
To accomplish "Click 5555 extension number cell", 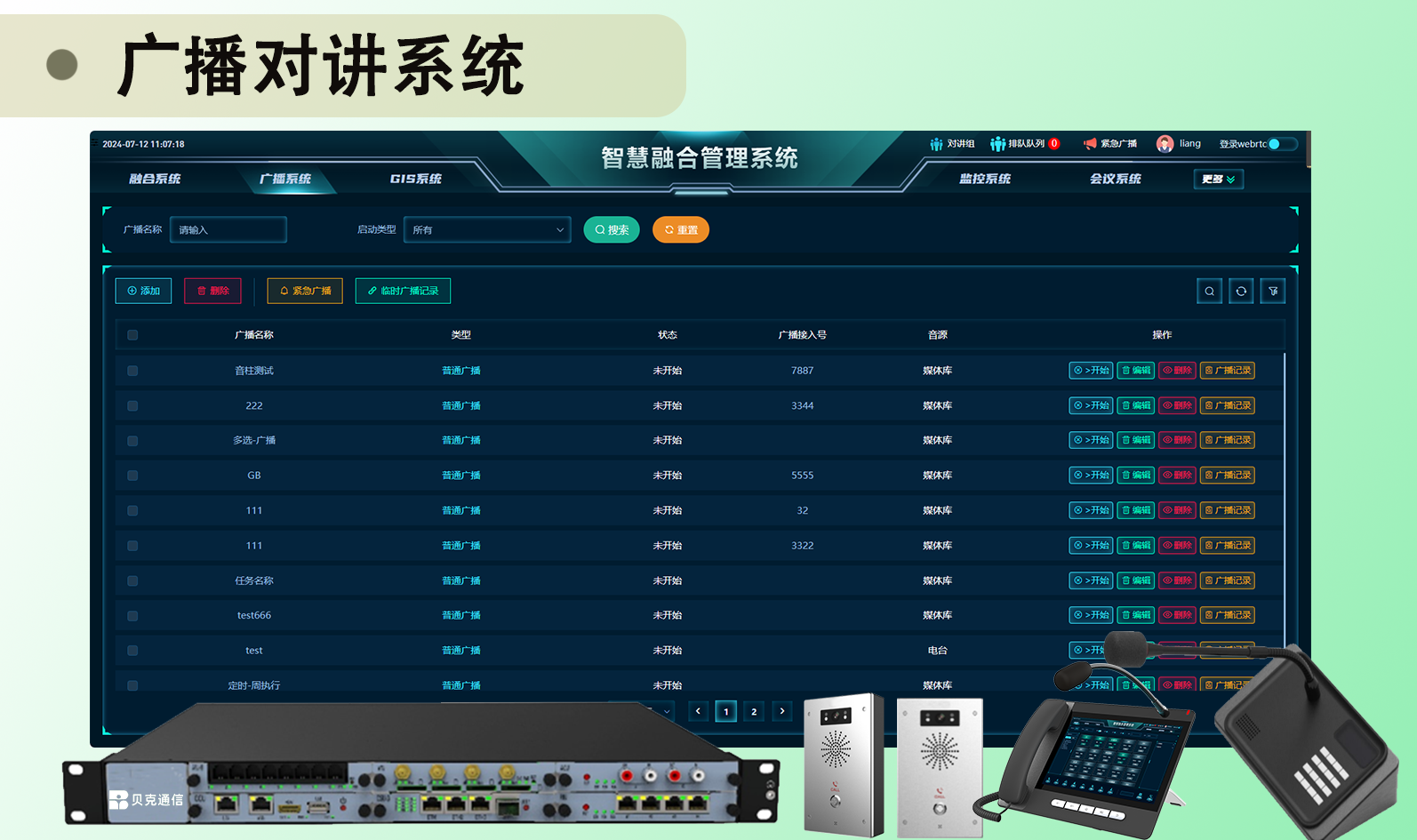I will (803, 476).
